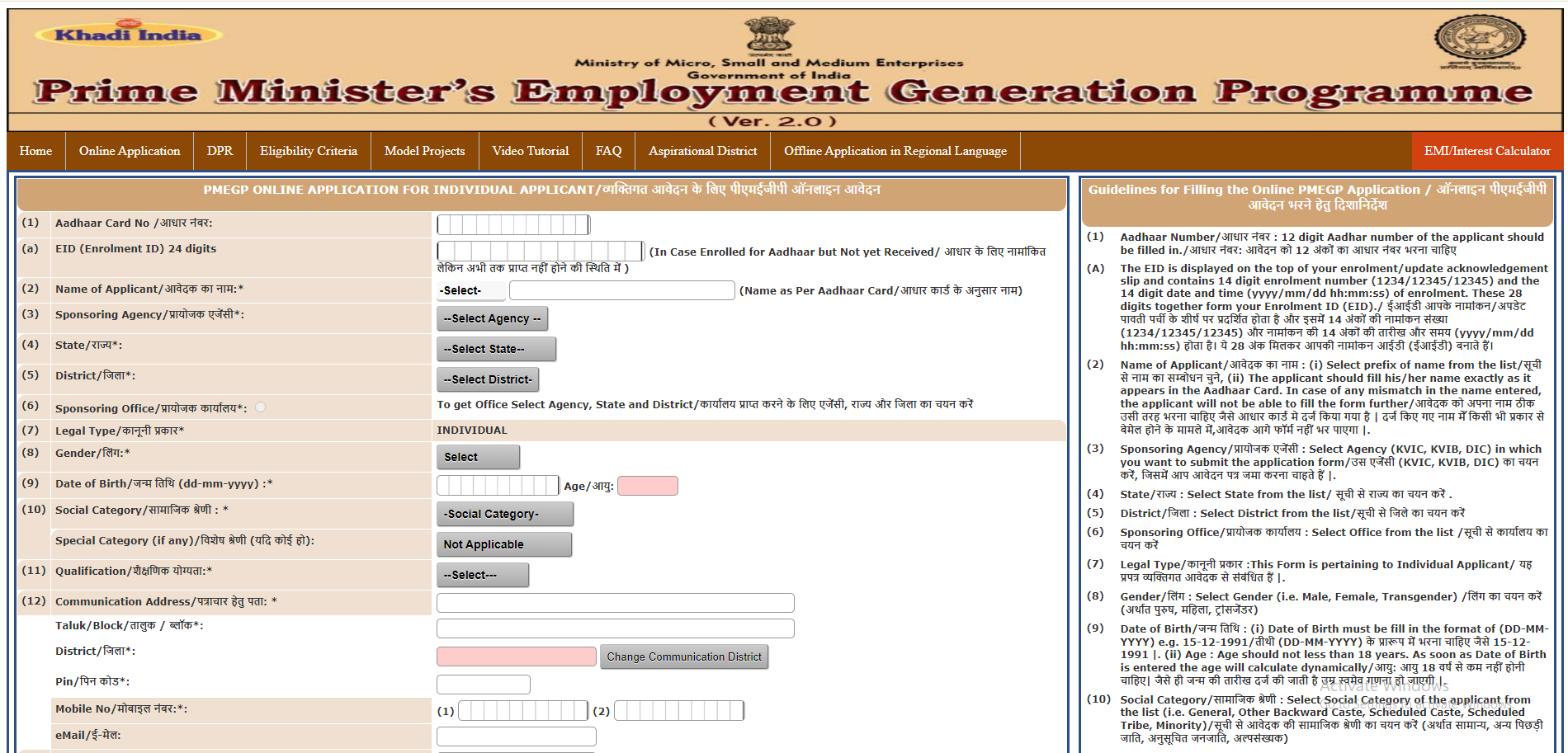1568x753 pixels.
Task: Click the Change Communication District button
Action: coord(683,656)
